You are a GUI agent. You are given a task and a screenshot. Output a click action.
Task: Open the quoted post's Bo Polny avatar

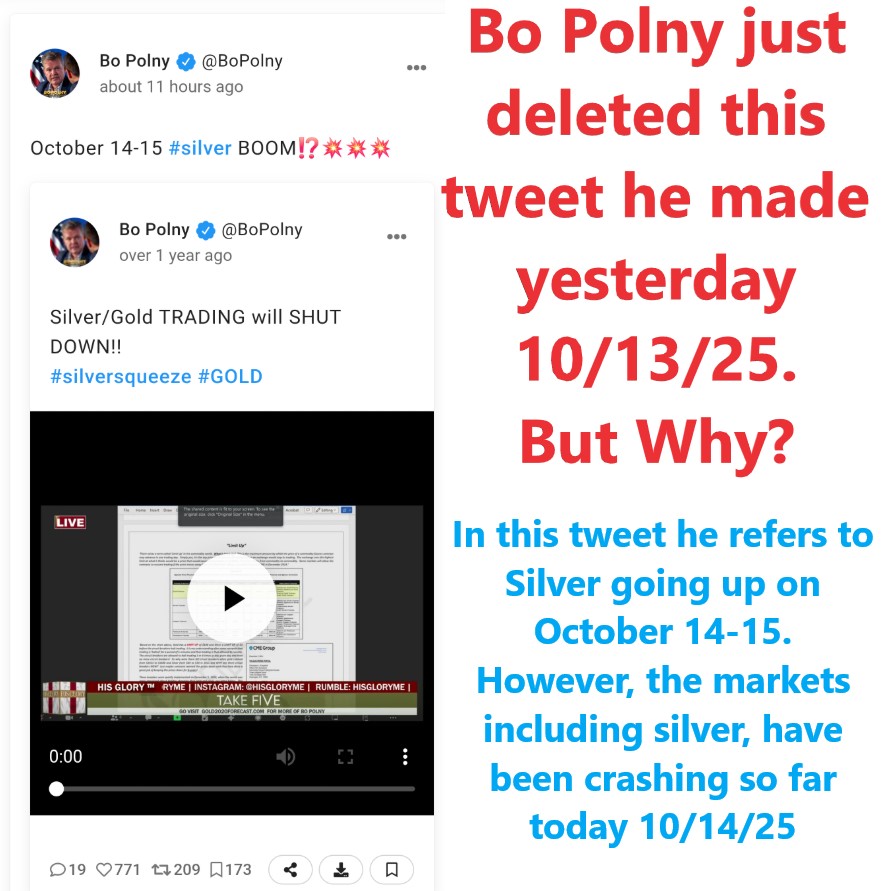click(74, 242)
